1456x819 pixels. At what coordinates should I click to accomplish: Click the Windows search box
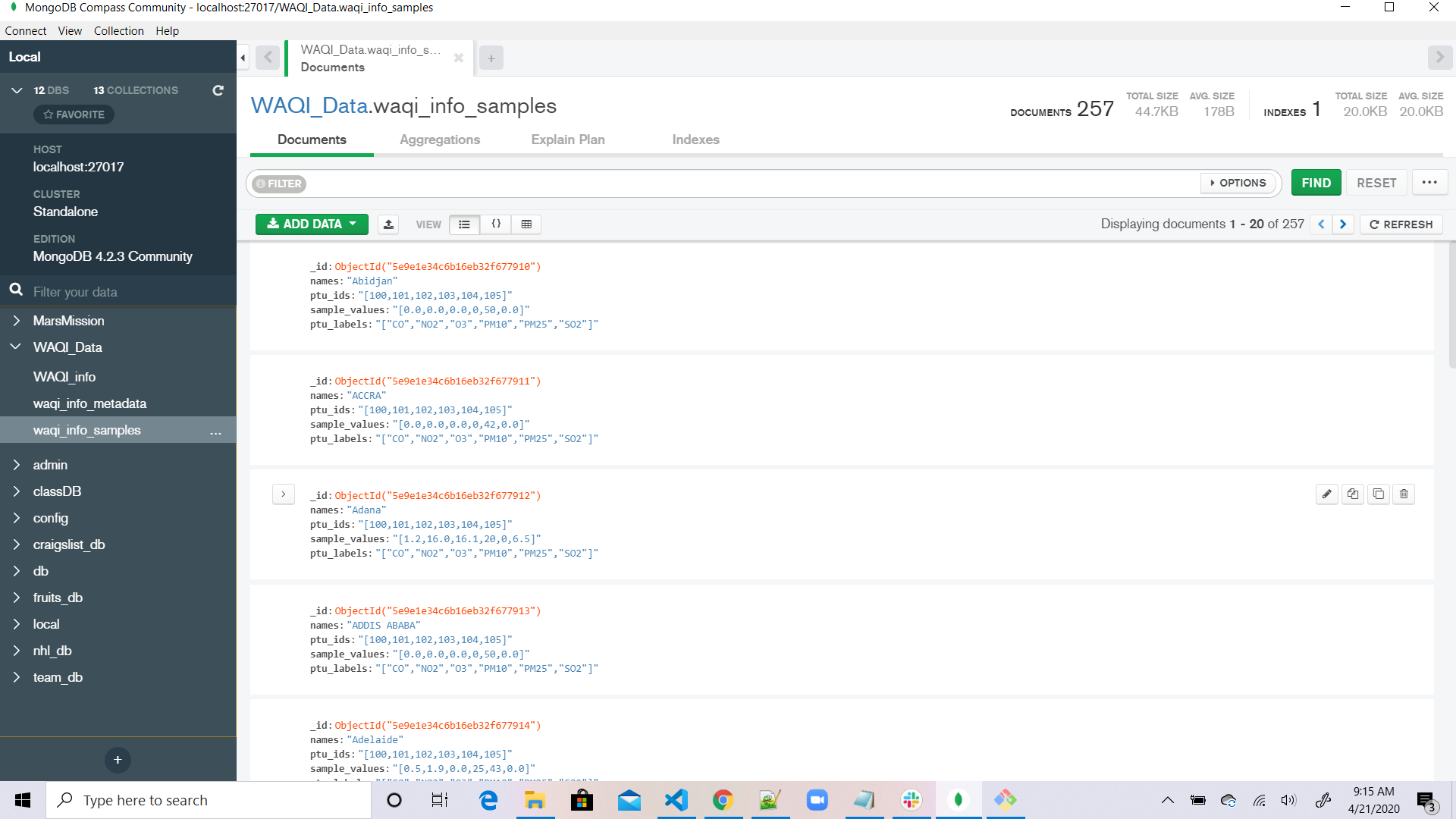(209, 800)
